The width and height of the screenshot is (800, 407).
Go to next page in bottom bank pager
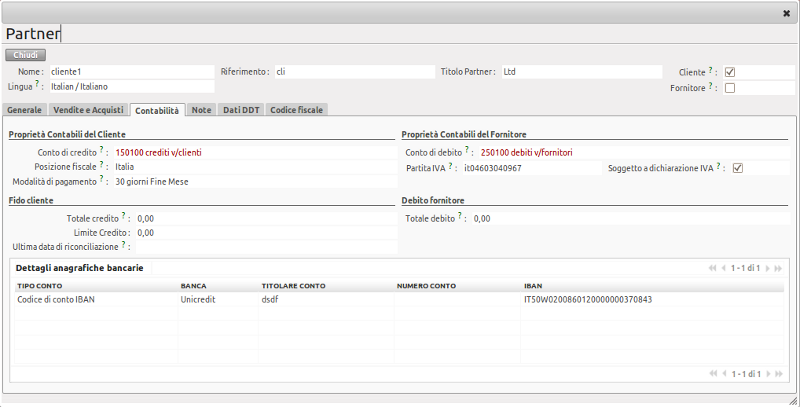(770, 373)
